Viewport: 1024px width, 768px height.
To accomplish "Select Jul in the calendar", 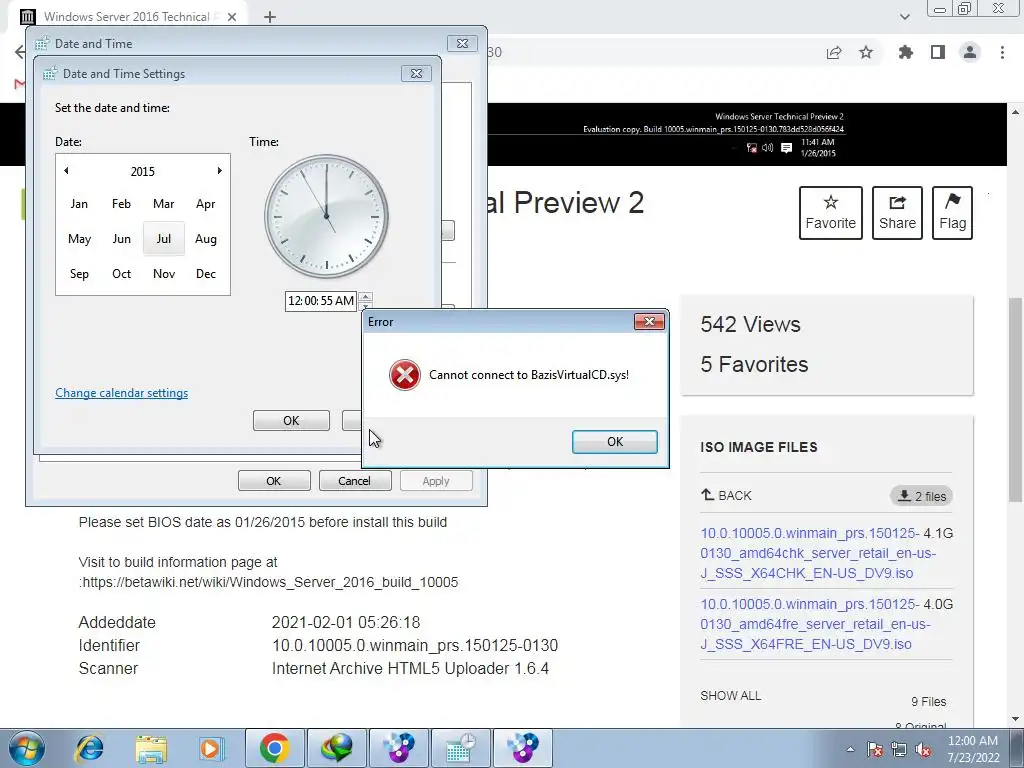I will pyautogui.click(x=164, y=239).
